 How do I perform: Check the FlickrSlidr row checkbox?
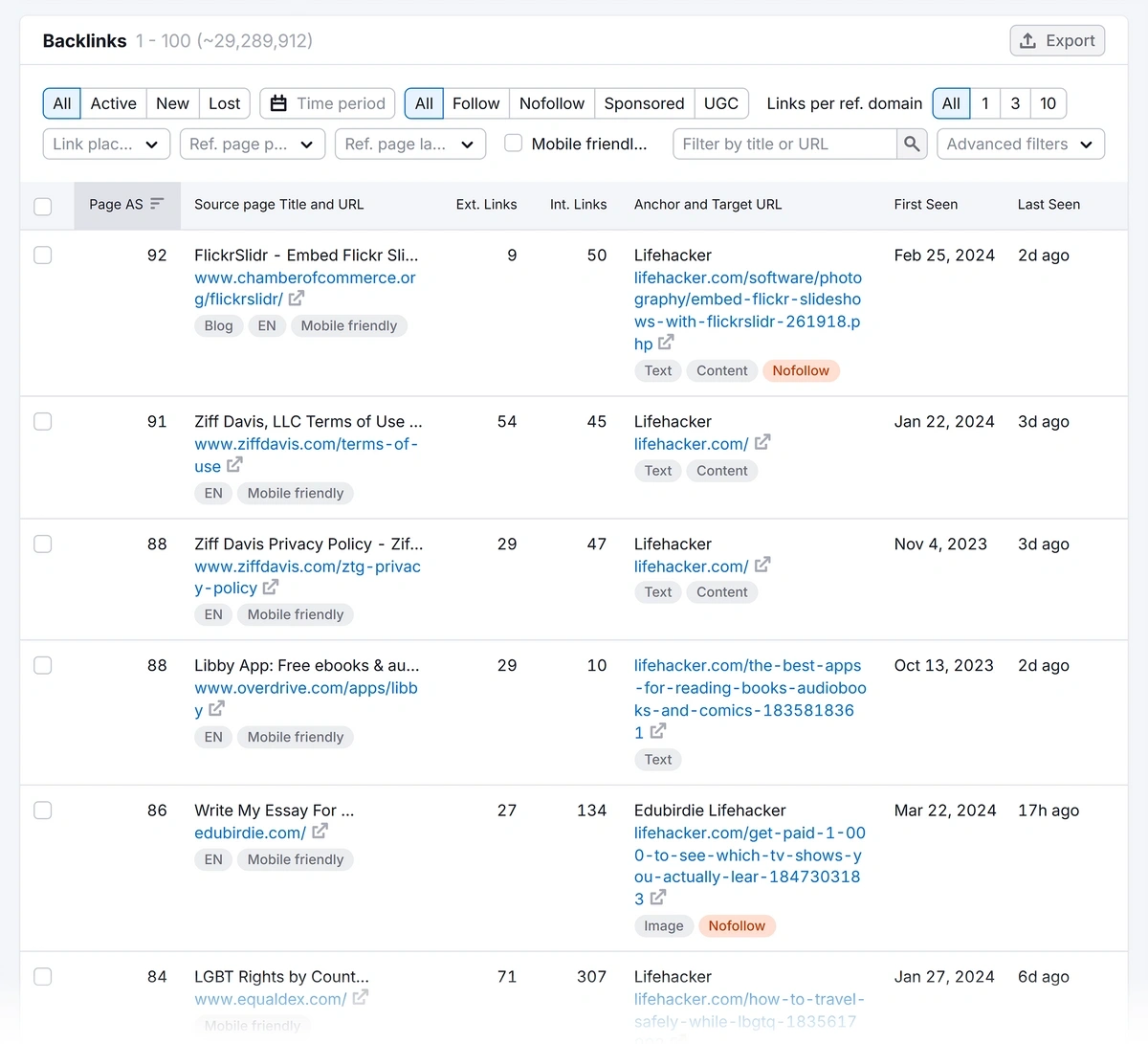pyautogui.click(x=43, y=255)
